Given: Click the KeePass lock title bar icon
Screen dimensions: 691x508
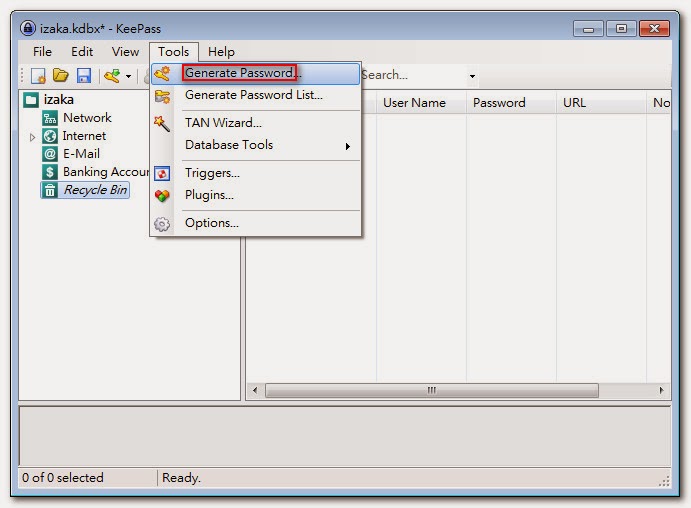Looking at the screenshot, I should (x=28, y=28).
